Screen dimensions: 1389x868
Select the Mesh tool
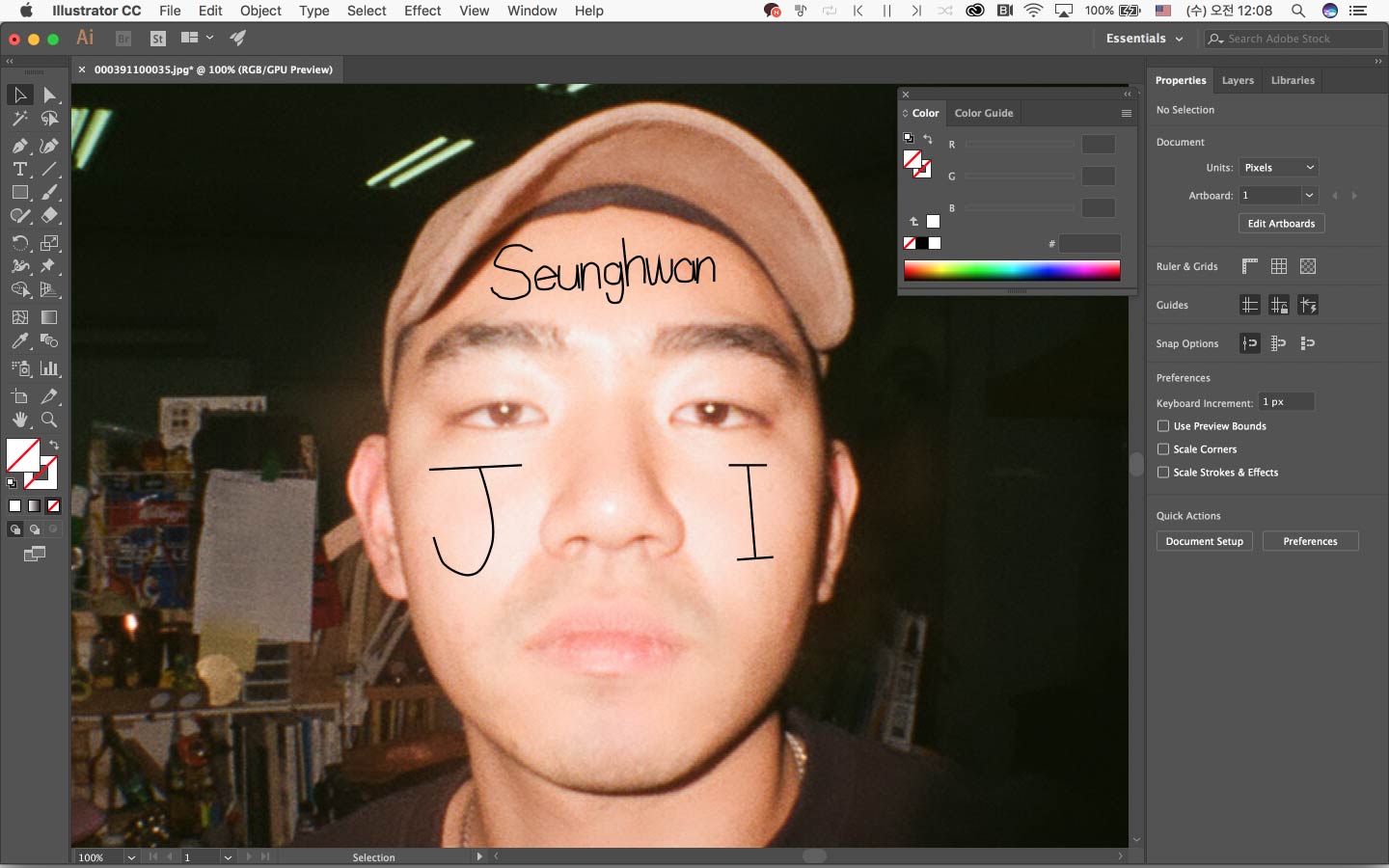pyautogui.click(x=19, y=316)
